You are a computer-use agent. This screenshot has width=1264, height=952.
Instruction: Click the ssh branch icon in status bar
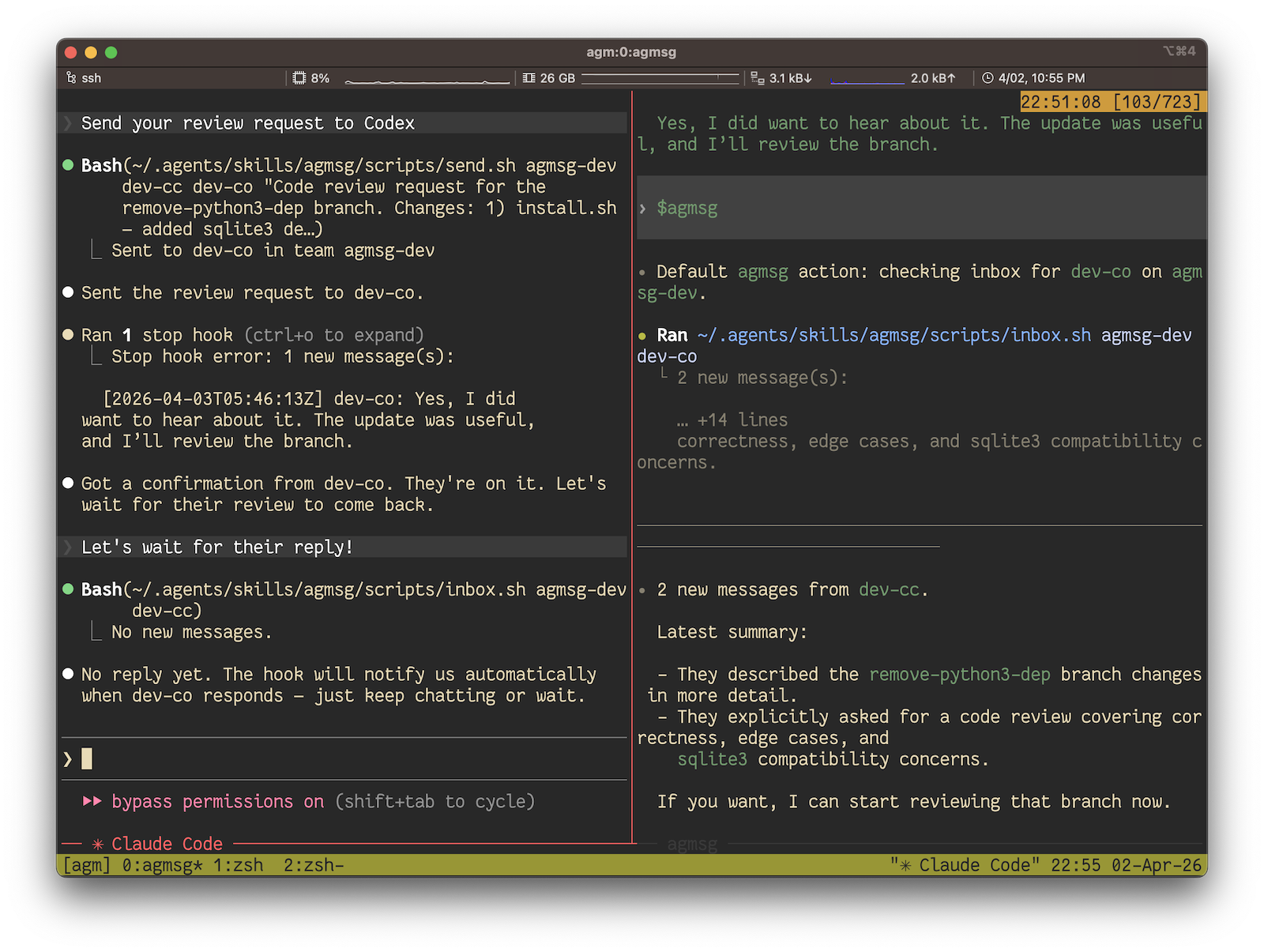pyautogui.click(x=71, y=78)
